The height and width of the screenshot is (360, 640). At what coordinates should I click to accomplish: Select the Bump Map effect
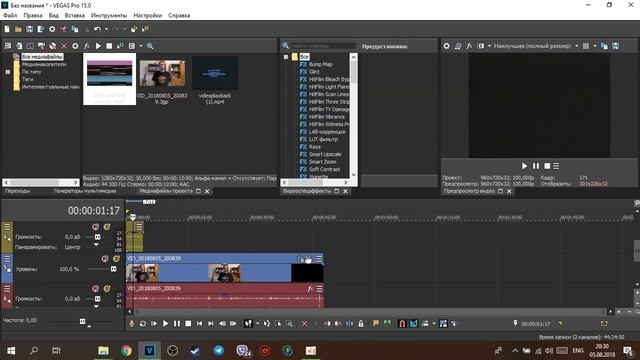point(320,64)
